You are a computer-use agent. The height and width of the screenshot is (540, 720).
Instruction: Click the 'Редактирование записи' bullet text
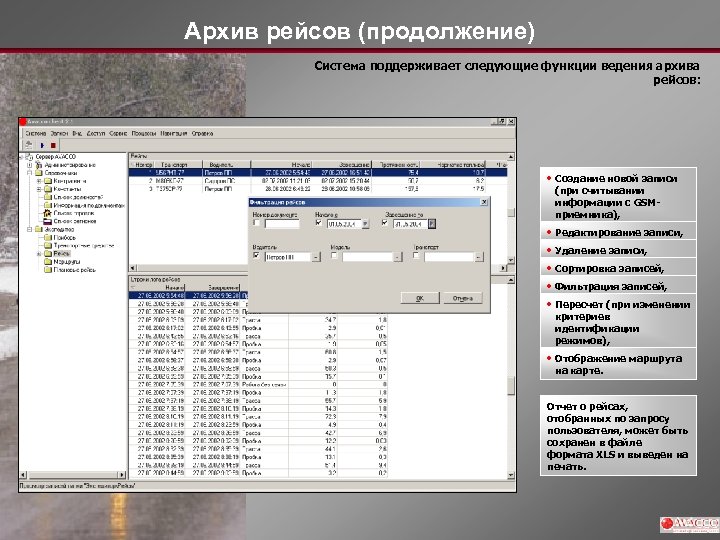pos(619,233)
